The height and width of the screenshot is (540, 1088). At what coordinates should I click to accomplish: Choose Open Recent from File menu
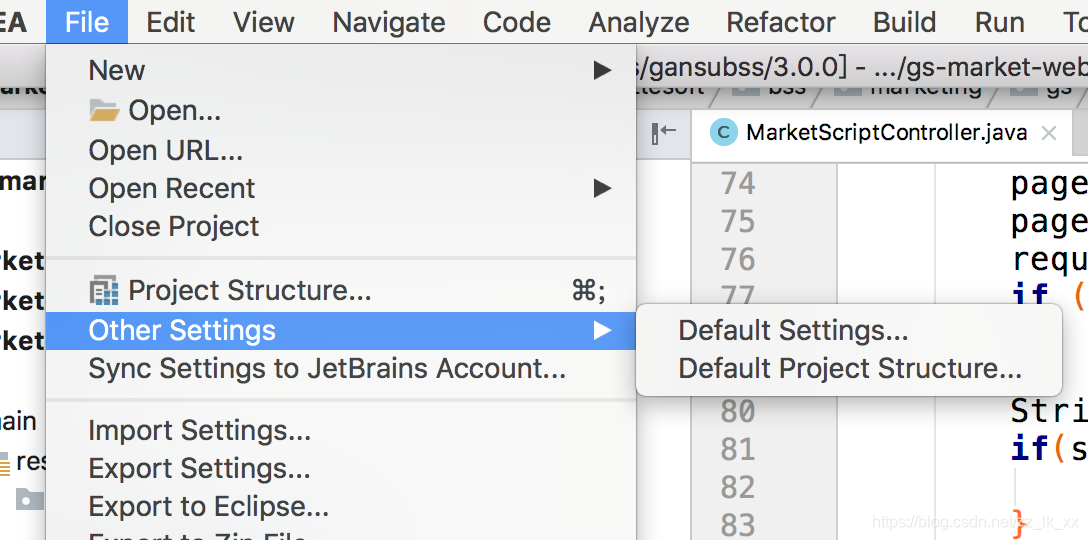pos(341,188)
